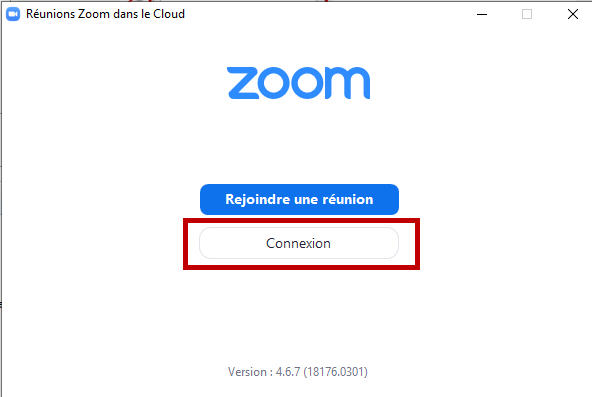Screen dimensions: 592x397
Task: Click the letter m of the zoom logo
Action: [x=347, y=83]
